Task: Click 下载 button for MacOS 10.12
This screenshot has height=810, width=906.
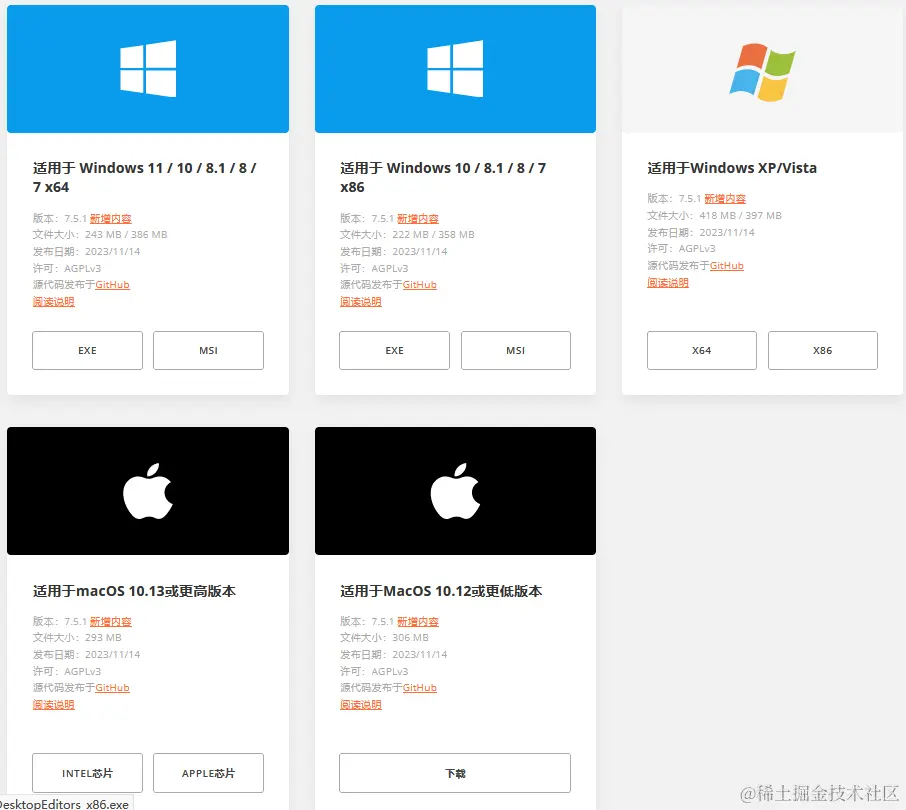Action: [x=455, y=773]
